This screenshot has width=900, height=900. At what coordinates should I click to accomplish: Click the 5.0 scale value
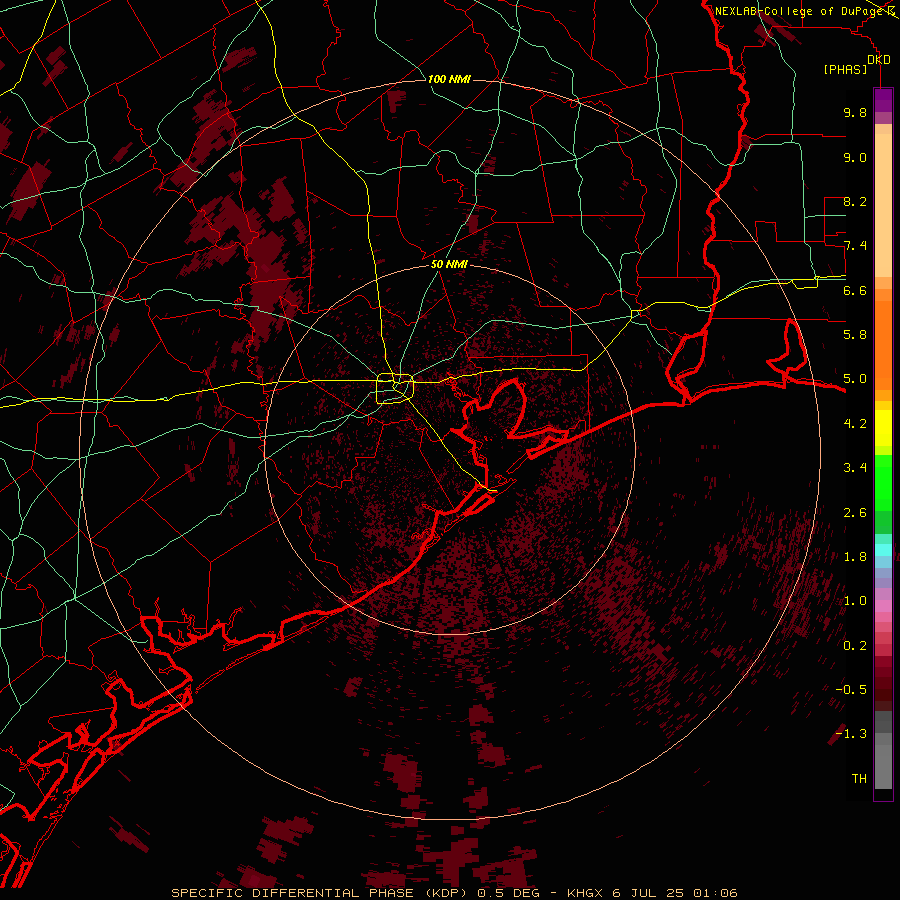[x=855, y=379]
